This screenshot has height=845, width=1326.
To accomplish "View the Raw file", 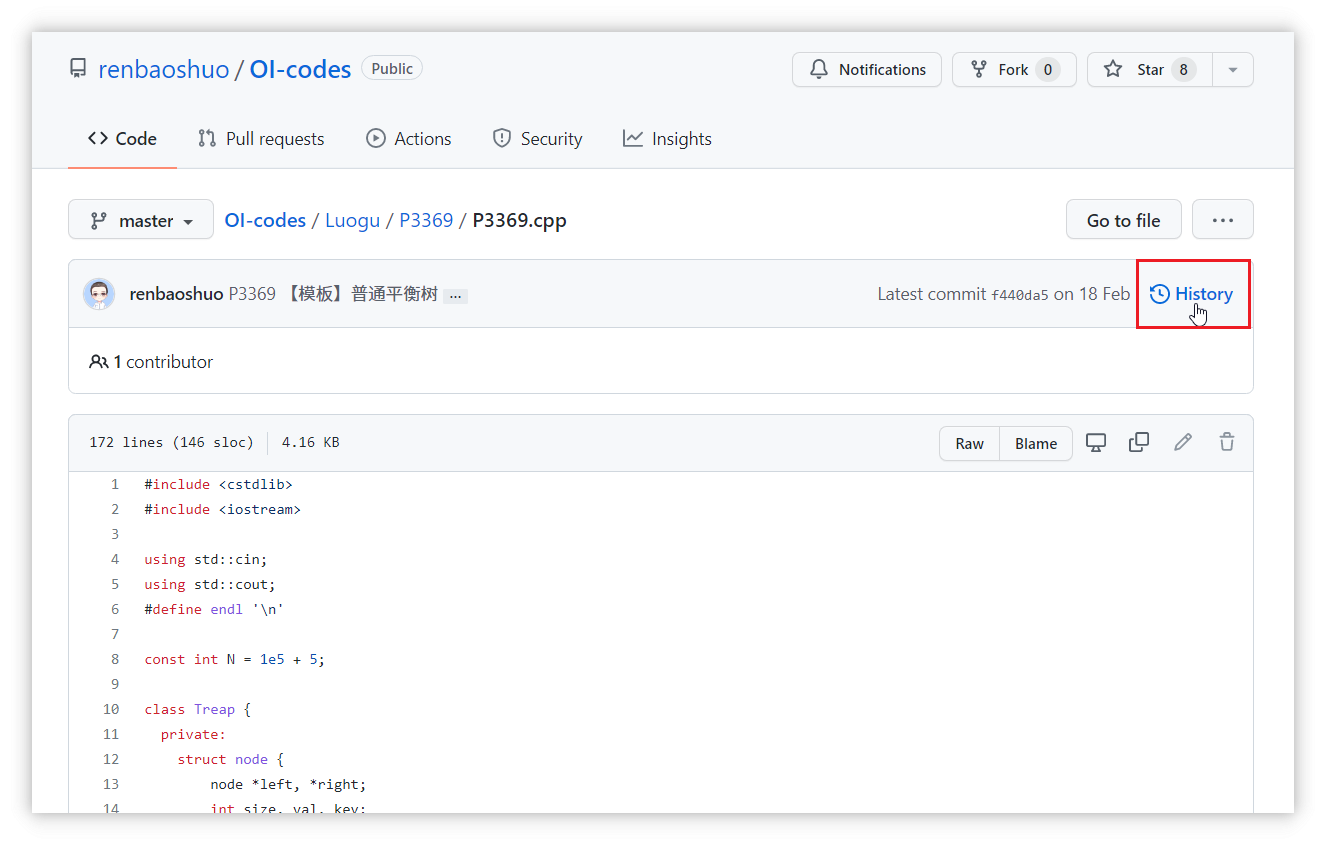I will [x=969, y=443].
